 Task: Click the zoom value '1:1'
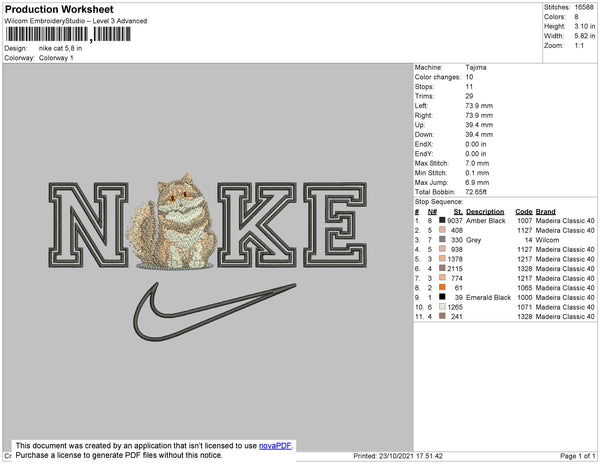pyautogui.click(x=579, y=46)
